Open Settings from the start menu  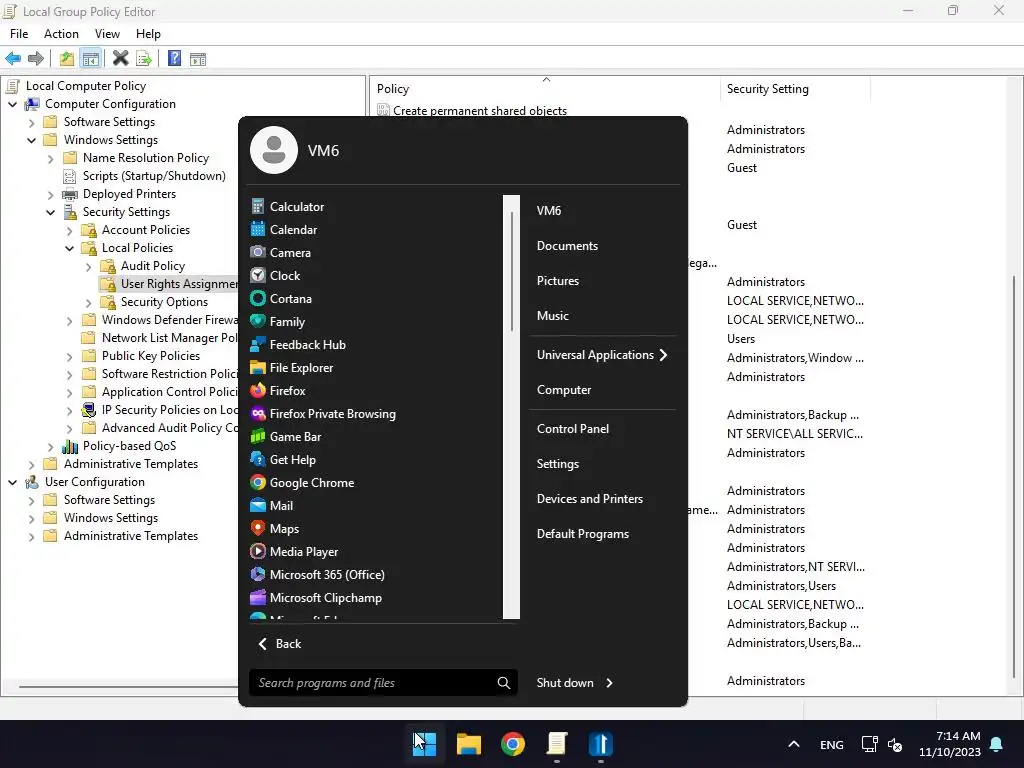558,464
